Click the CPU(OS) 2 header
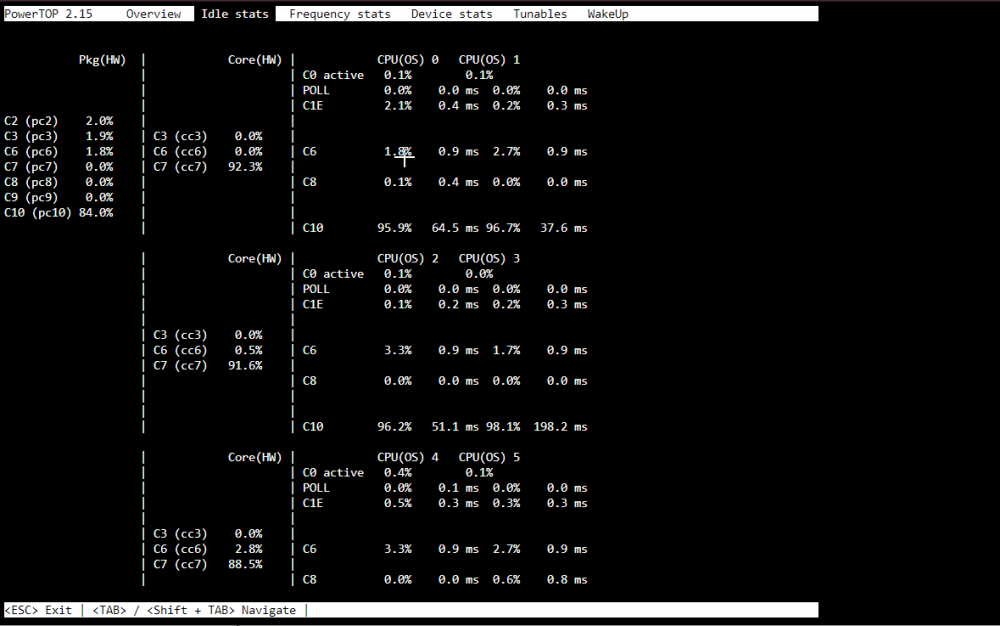 click(x=408, y=259)
